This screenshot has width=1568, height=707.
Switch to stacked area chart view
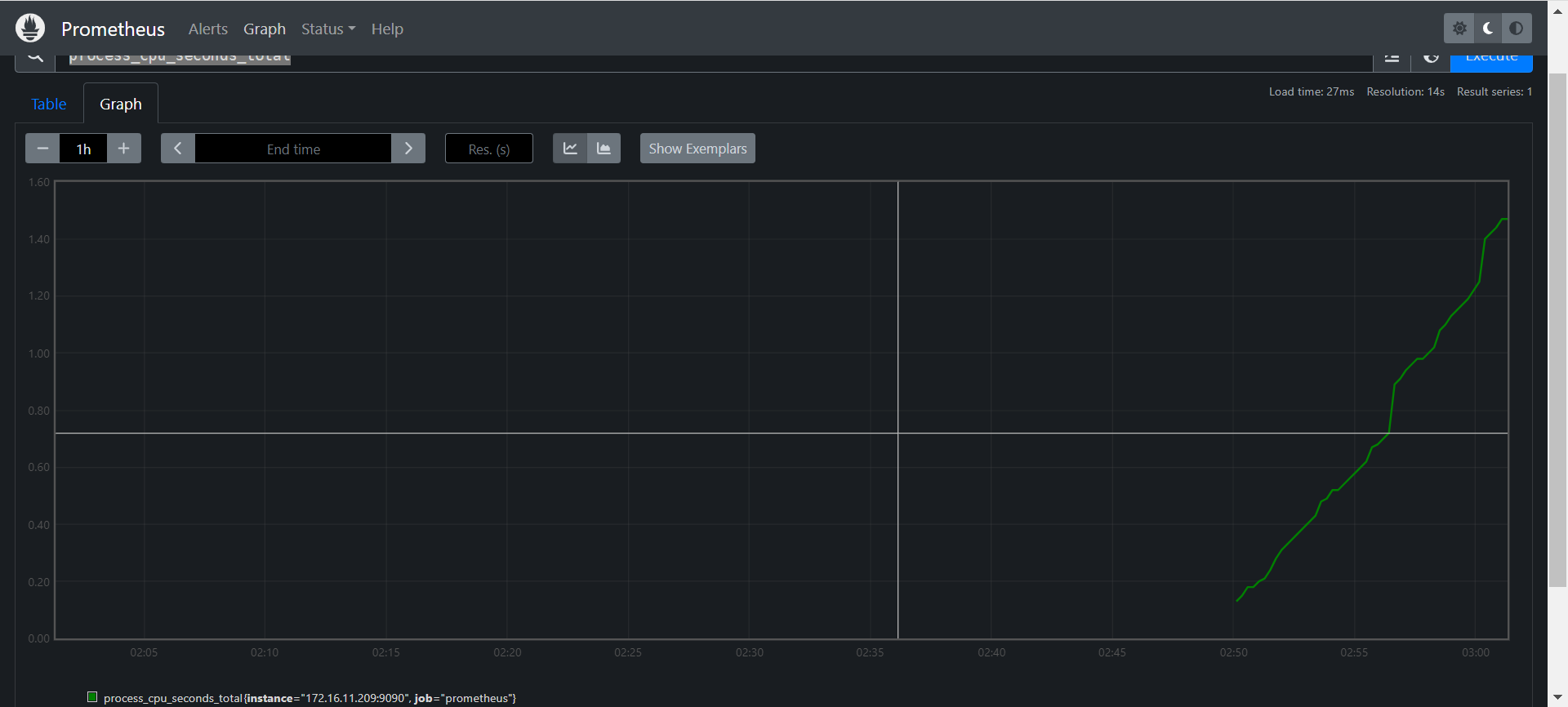604,149
